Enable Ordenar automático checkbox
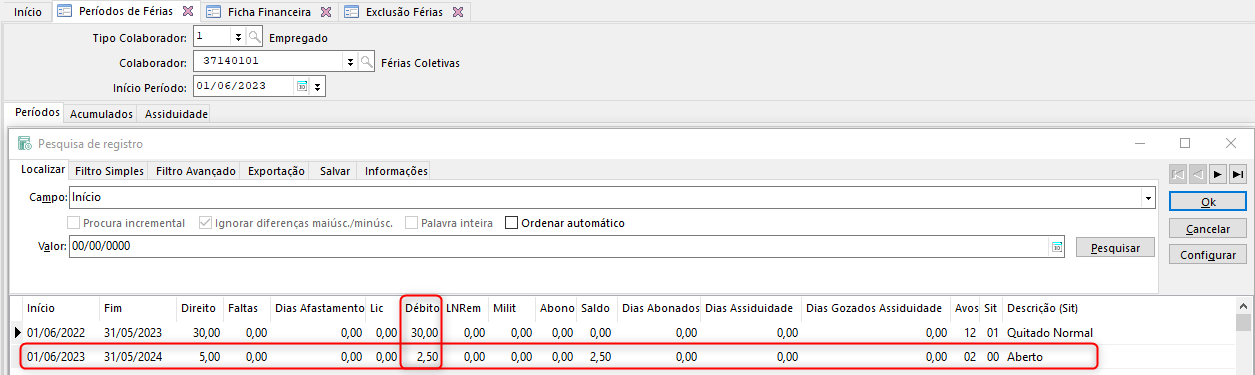This screenshot has height=375, width=1255. pos(512,223)
